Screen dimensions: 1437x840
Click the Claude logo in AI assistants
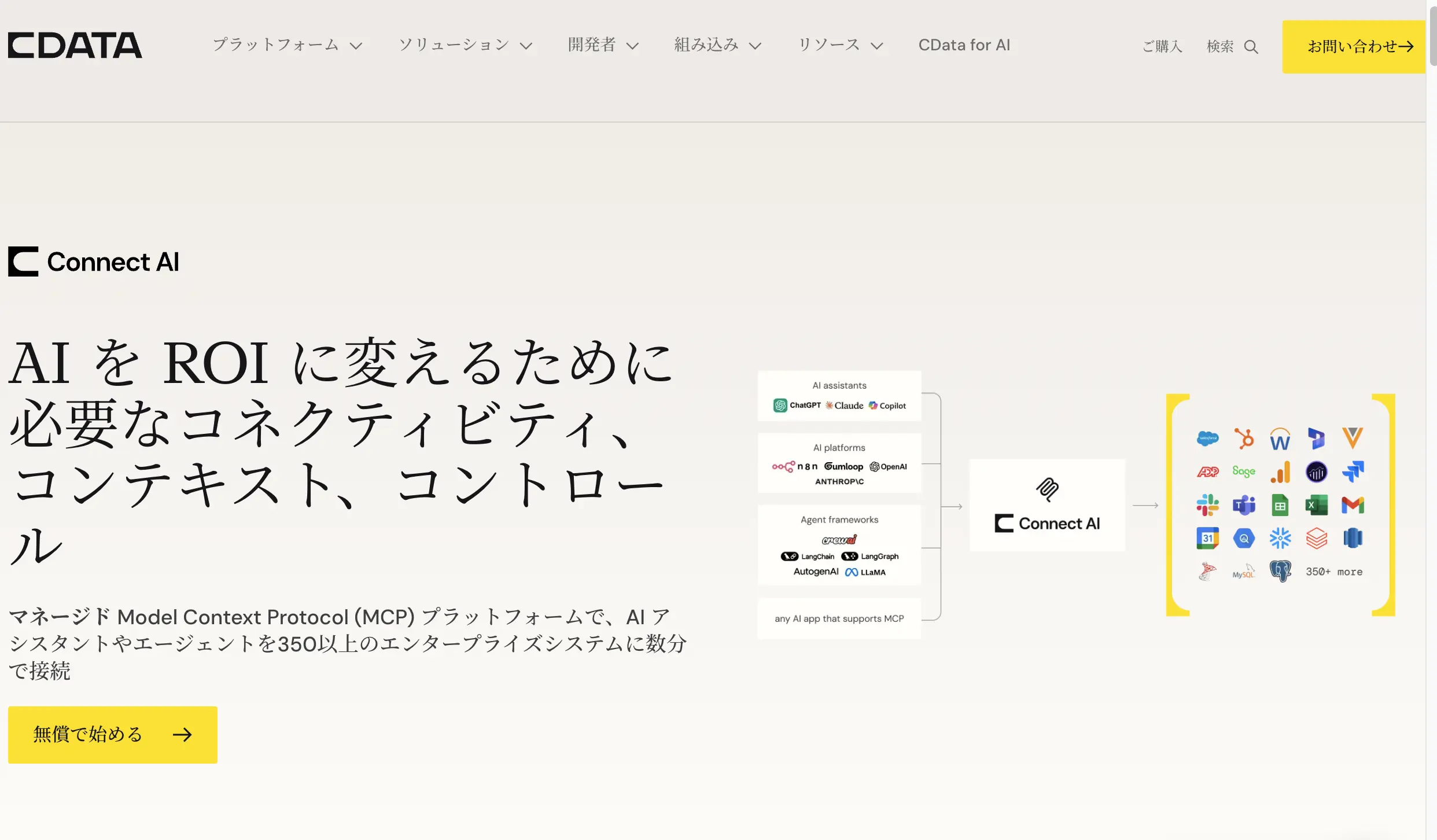point(844,406)
